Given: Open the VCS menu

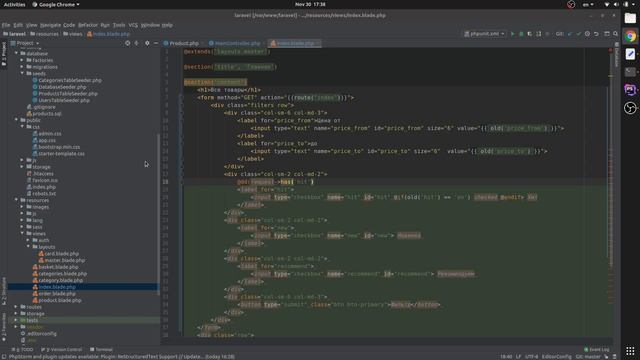Looking at the screenshot, I should (x=133, y=25).
